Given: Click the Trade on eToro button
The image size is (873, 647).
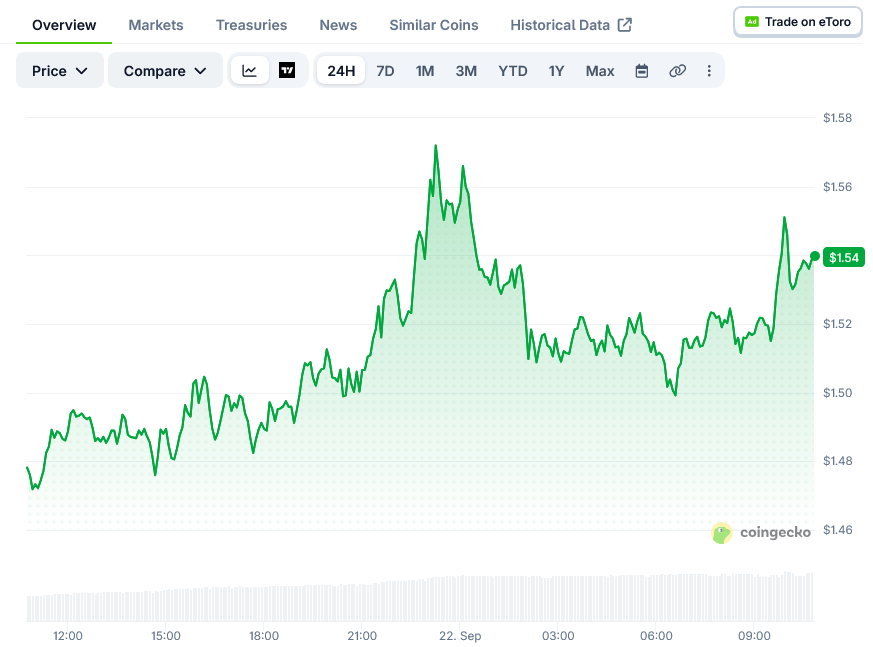Looking at the screenshot, I should [x=798, y=22].
